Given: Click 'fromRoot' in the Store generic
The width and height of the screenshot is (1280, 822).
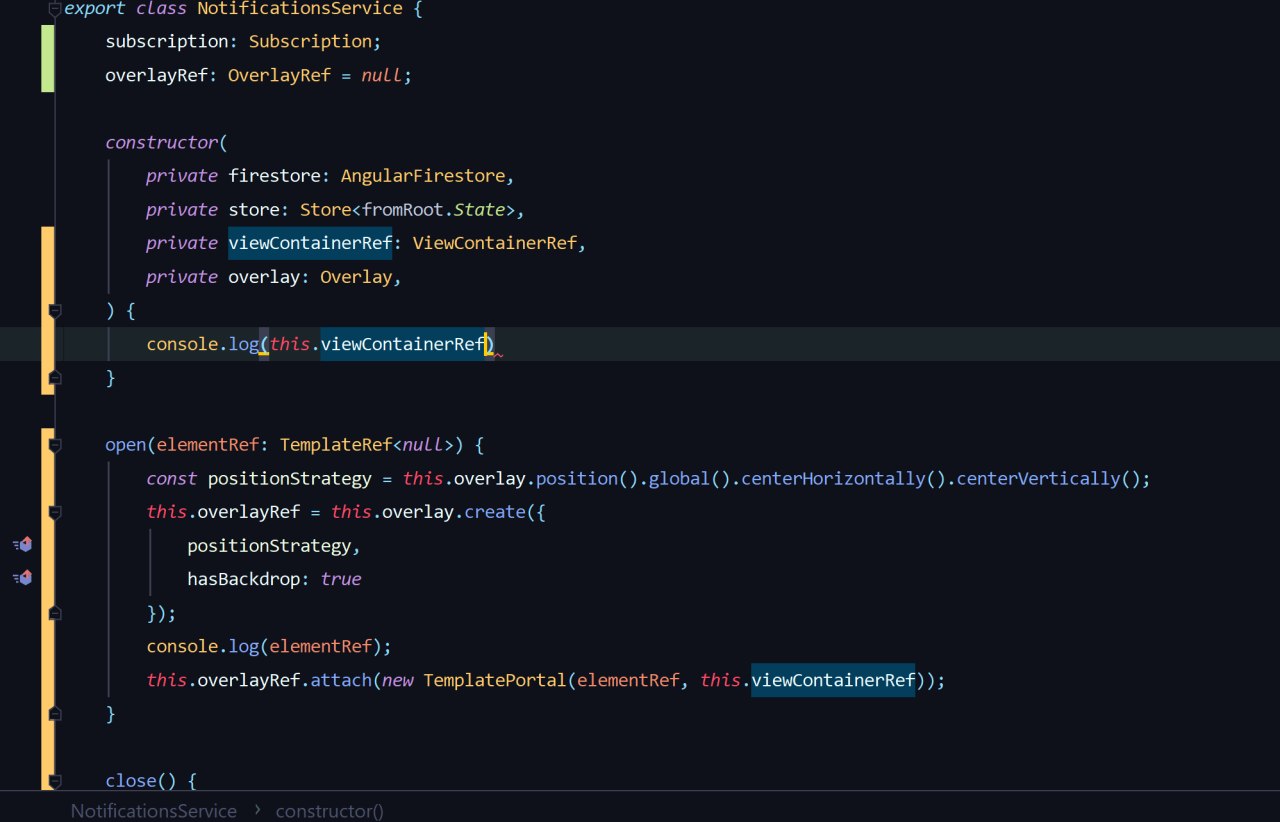Looking at the screenshot, I should pyautogui.click(x=402, y=209).
